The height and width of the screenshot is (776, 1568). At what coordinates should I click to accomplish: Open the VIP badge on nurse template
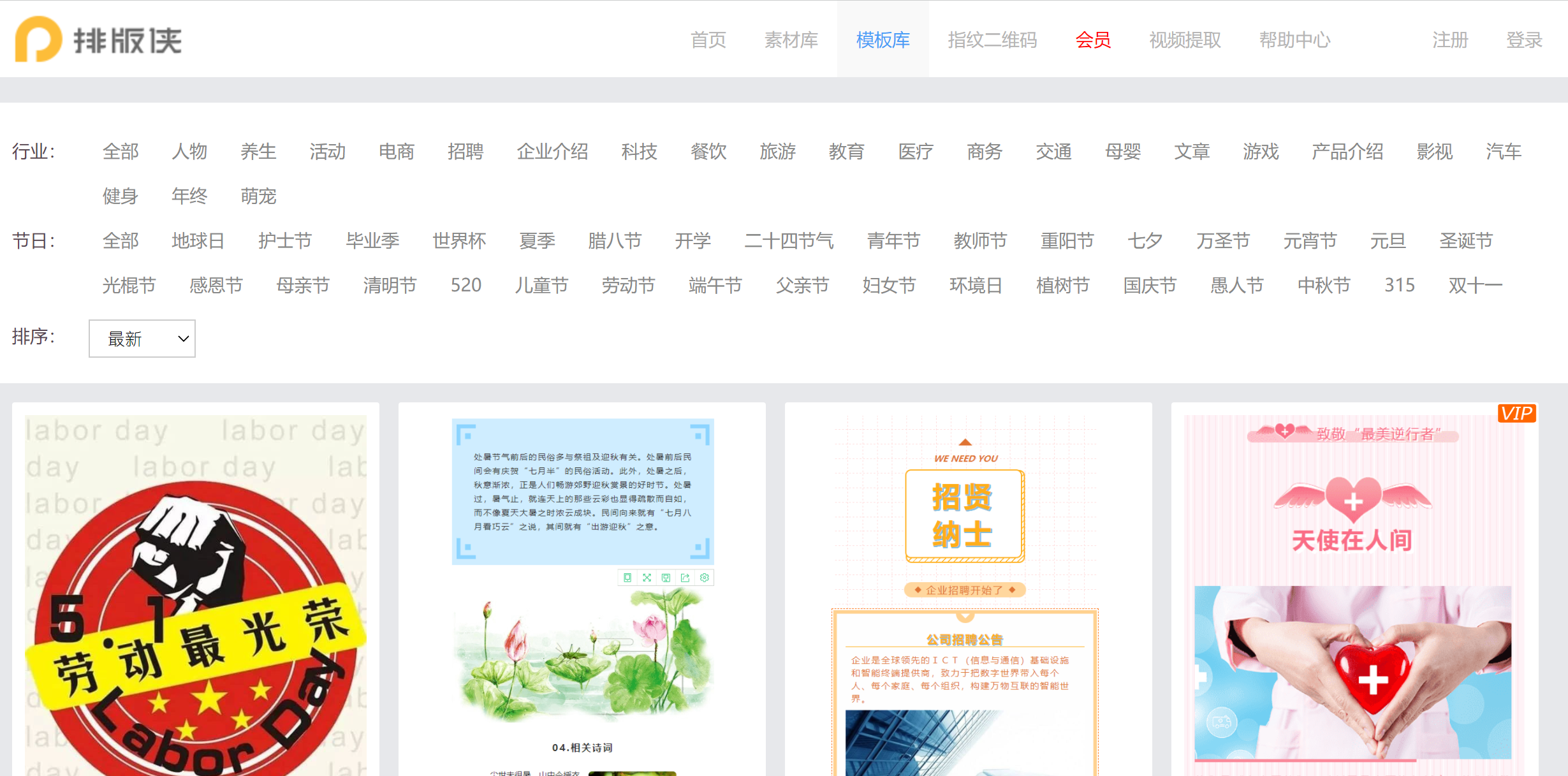1516,414
